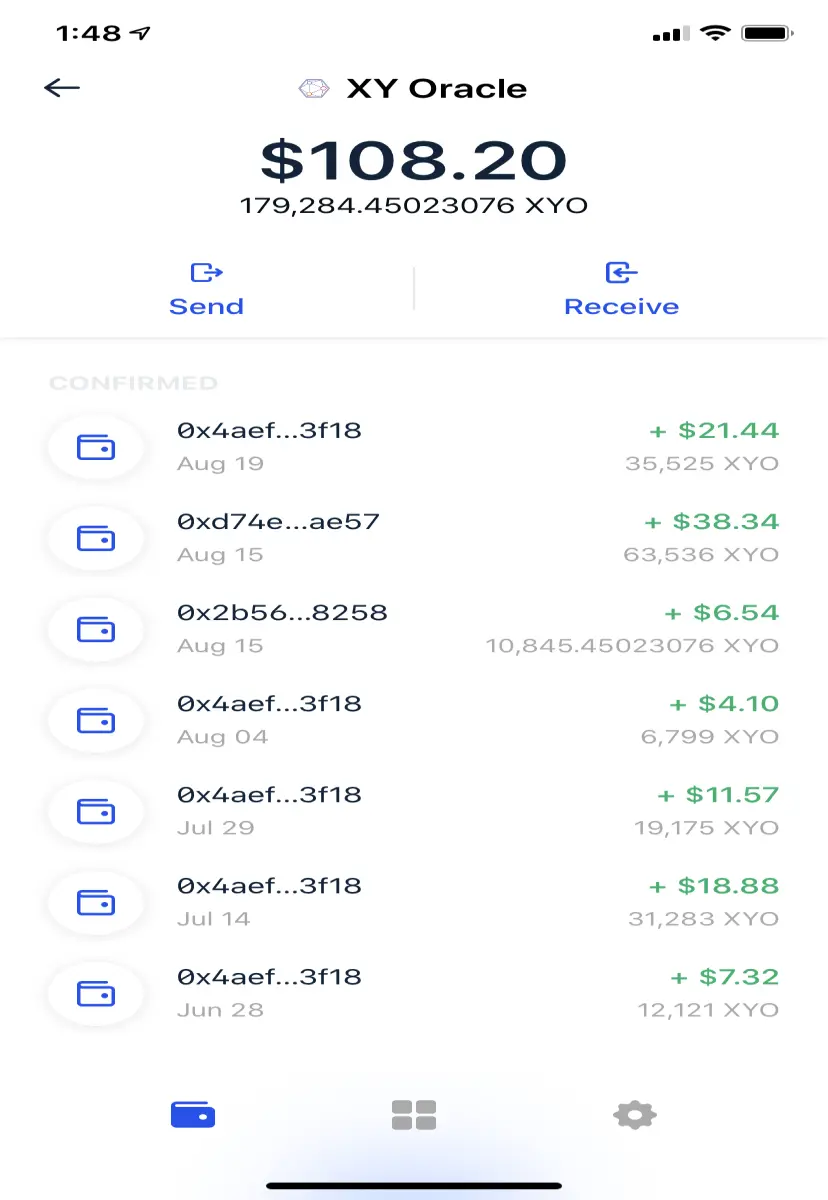Tap the XY Oracle token logo
The height and width of the screenshot is (1200, 828).
[x=314, y=88]
